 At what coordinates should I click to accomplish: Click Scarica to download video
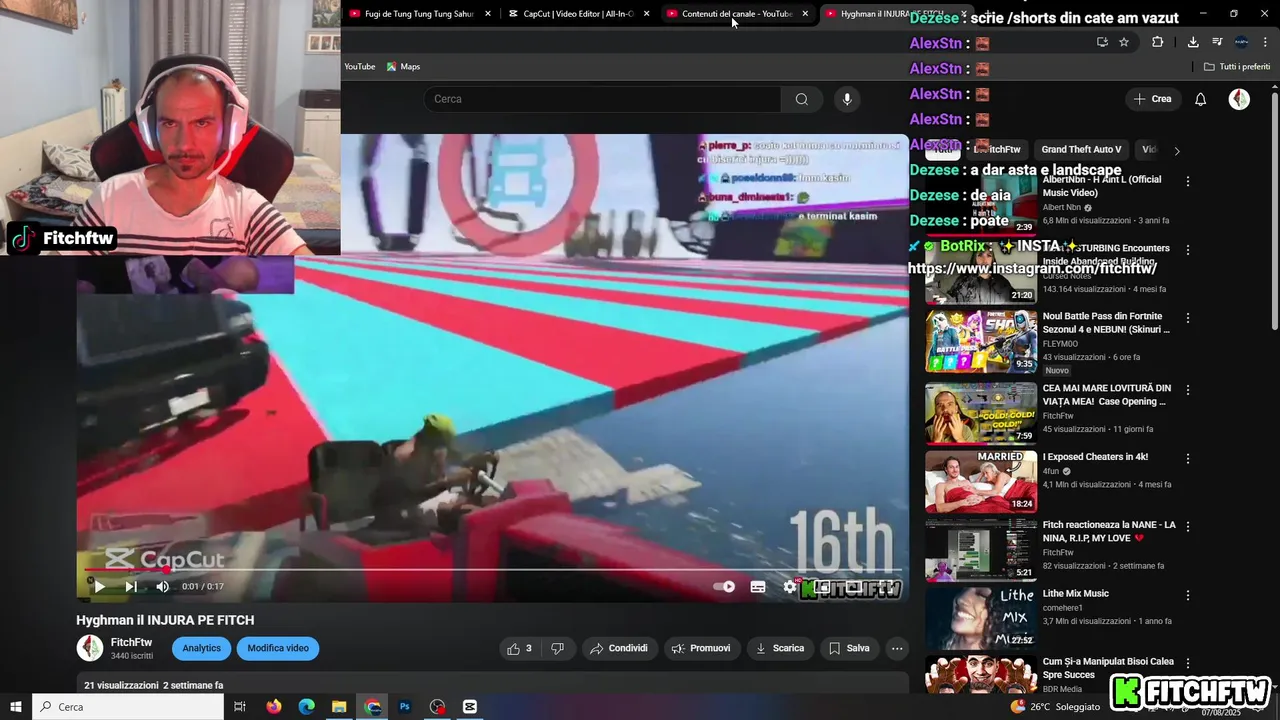[780, 648]
